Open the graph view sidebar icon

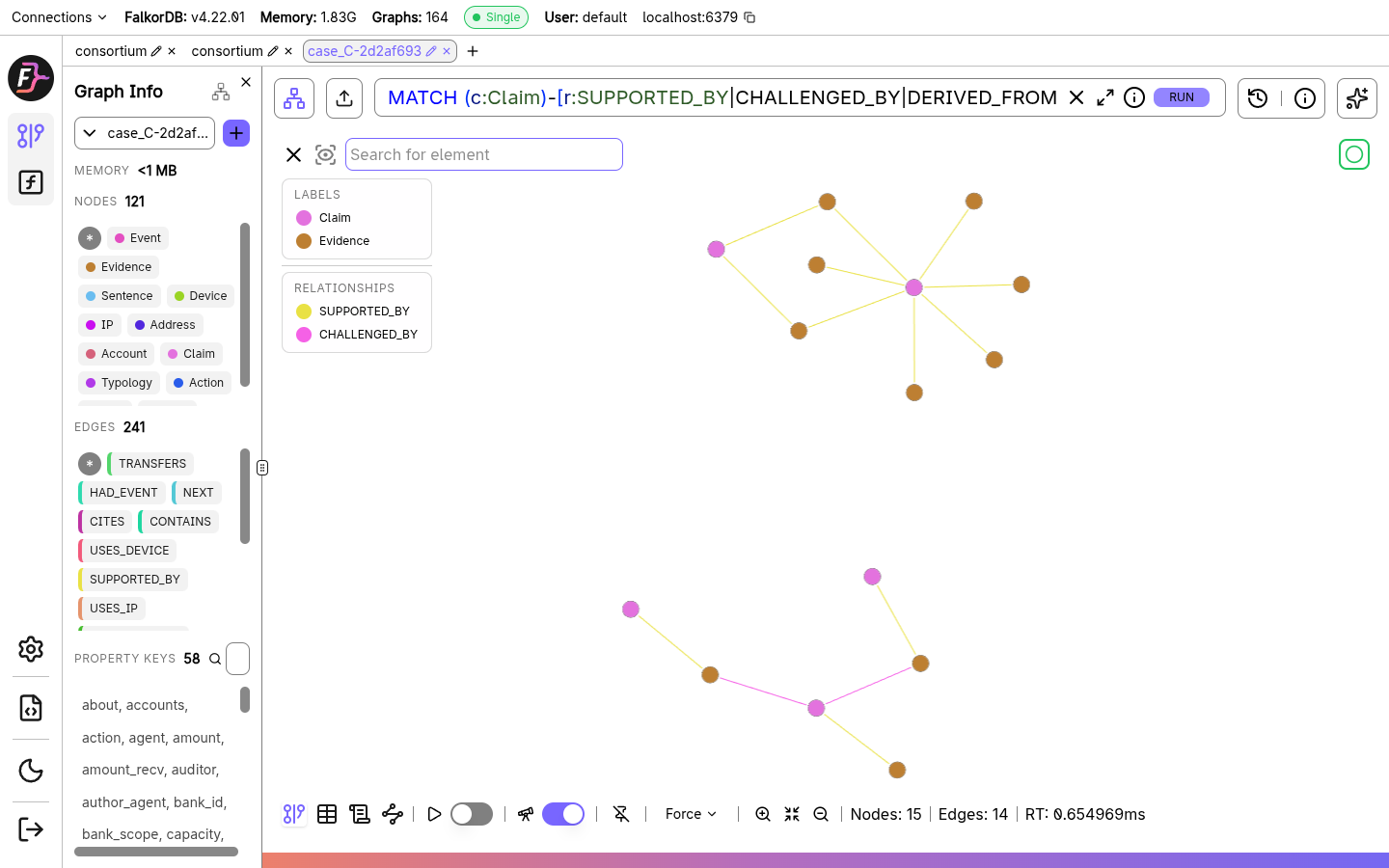coord(31,136)
